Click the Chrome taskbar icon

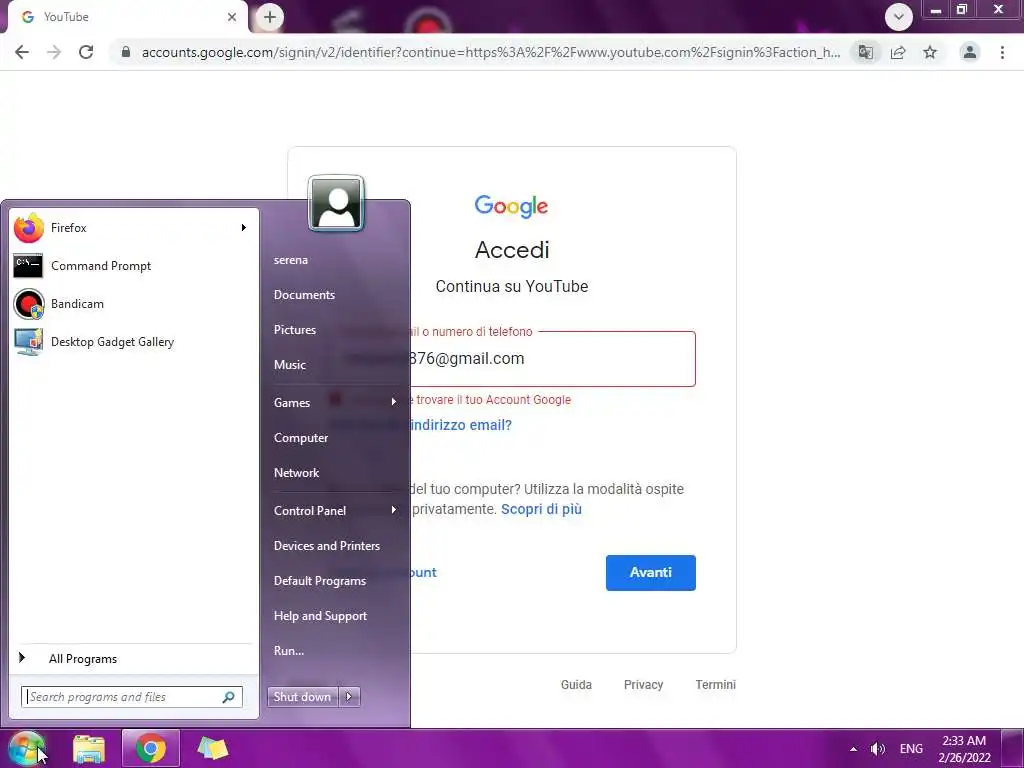pyautogui.click(x=151, y=749)
